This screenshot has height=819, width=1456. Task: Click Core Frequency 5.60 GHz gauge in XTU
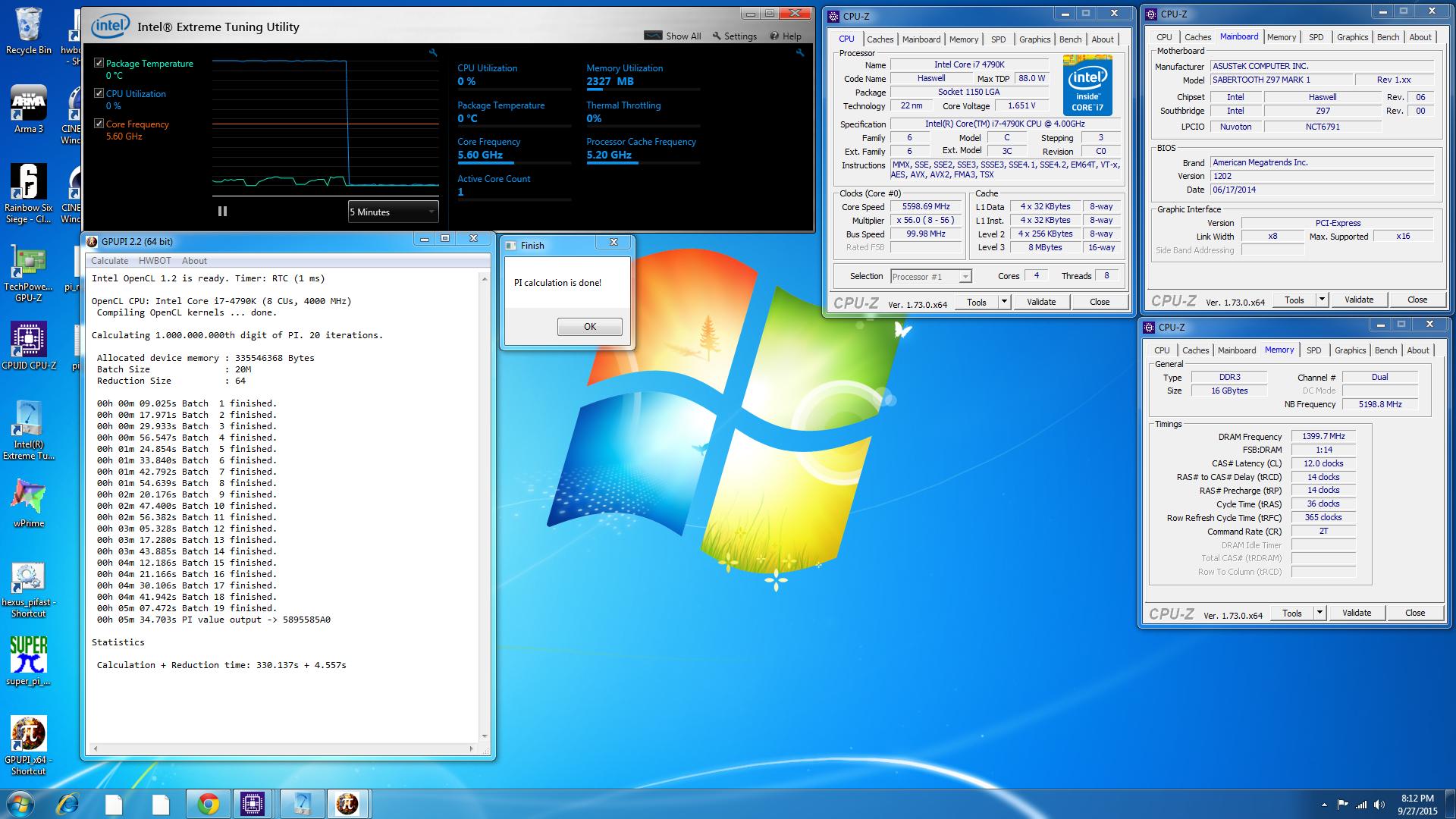pyautogui.click(x=514, y=152)
